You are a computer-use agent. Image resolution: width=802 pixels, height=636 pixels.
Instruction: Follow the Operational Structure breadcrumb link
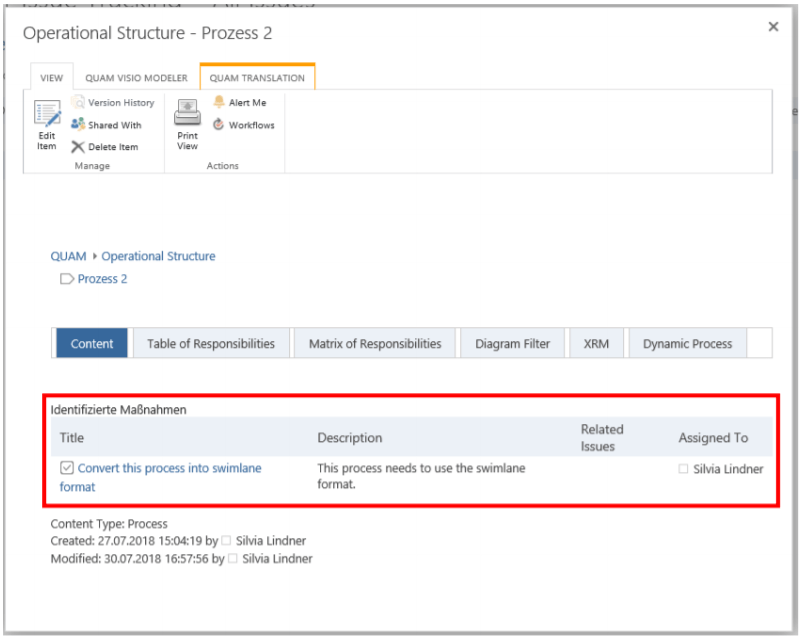[x=158, y=257]
